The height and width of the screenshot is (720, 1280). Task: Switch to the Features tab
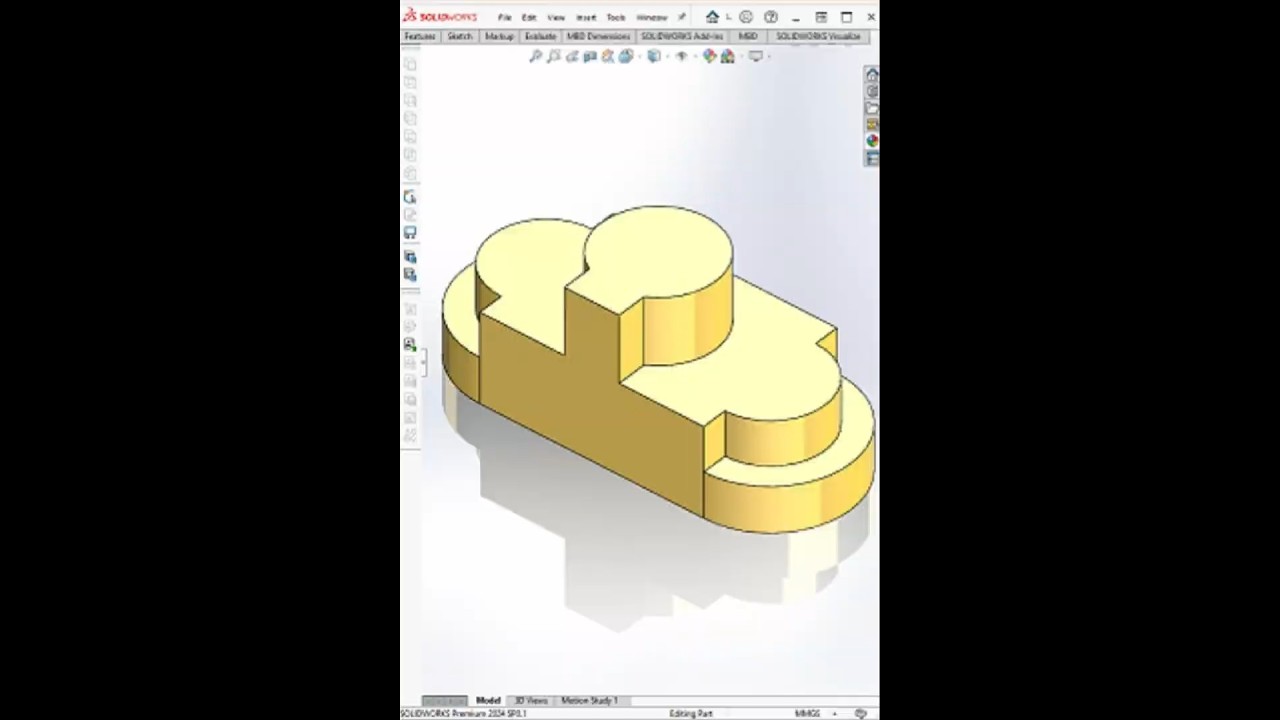[x=420, y=36]
